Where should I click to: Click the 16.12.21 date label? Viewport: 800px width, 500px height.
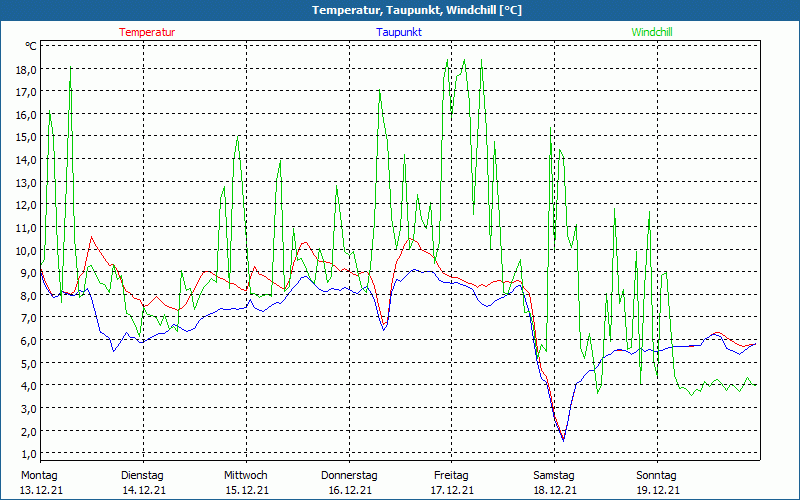click(x=349, y=490)
